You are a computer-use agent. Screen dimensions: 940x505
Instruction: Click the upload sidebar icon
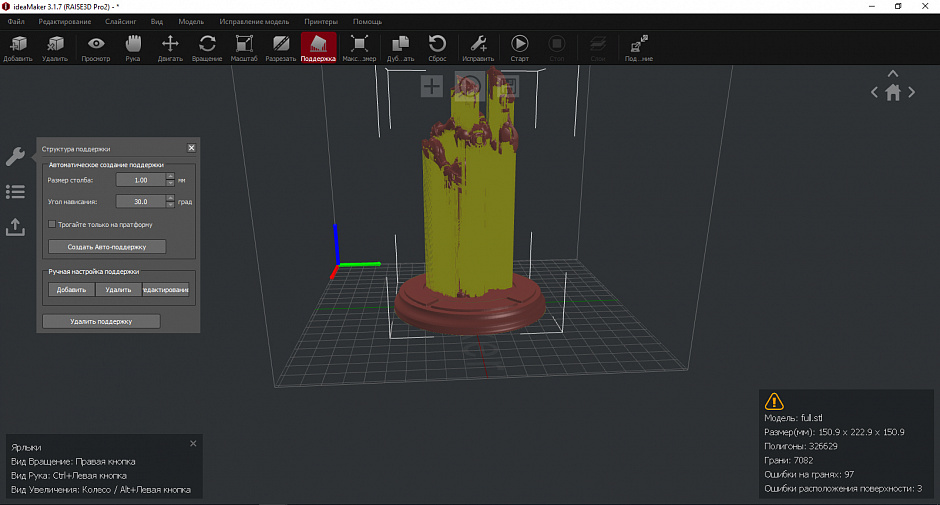pyautogui.click(x=15, y=227)
